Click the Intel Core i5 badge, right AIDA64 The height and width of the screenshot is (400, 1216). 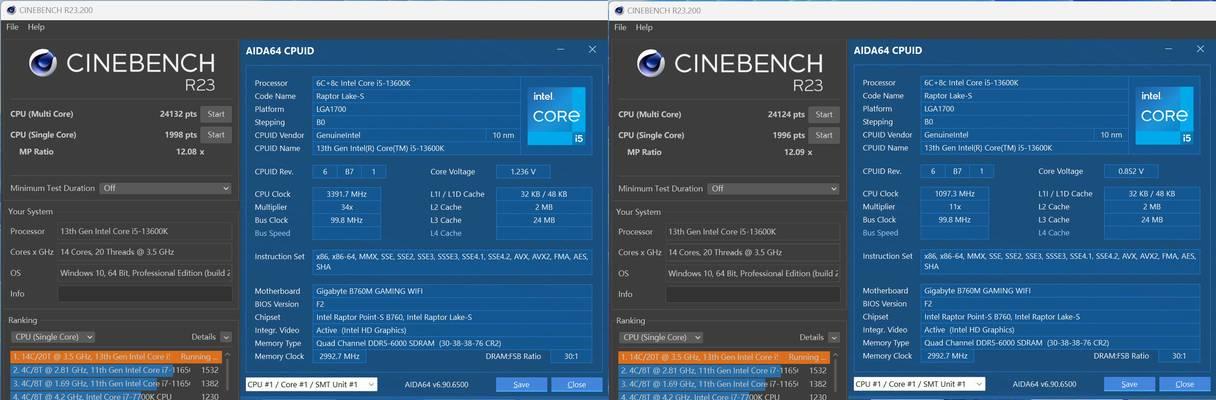pyautogui.click(x=1165, y=117)
